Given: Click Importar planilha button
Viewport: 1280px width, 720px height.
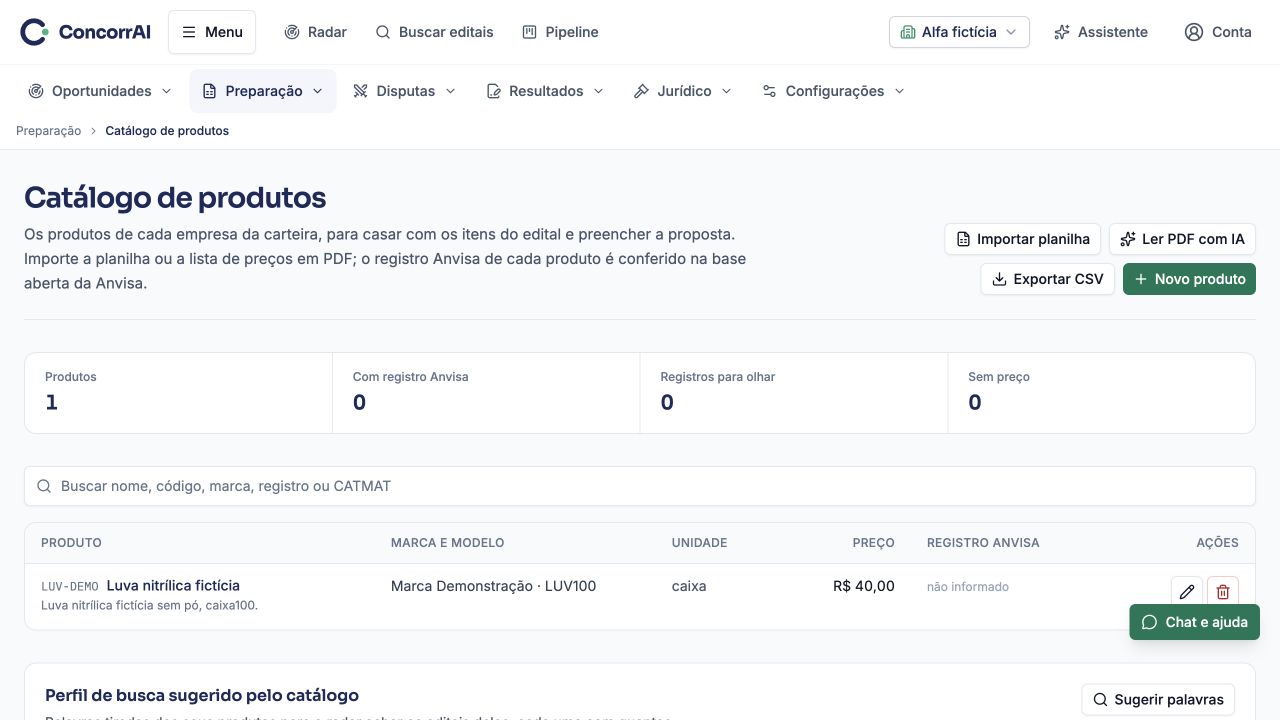Looking at the screenshot, I should pyautogui.click(x=1023, y=239).
